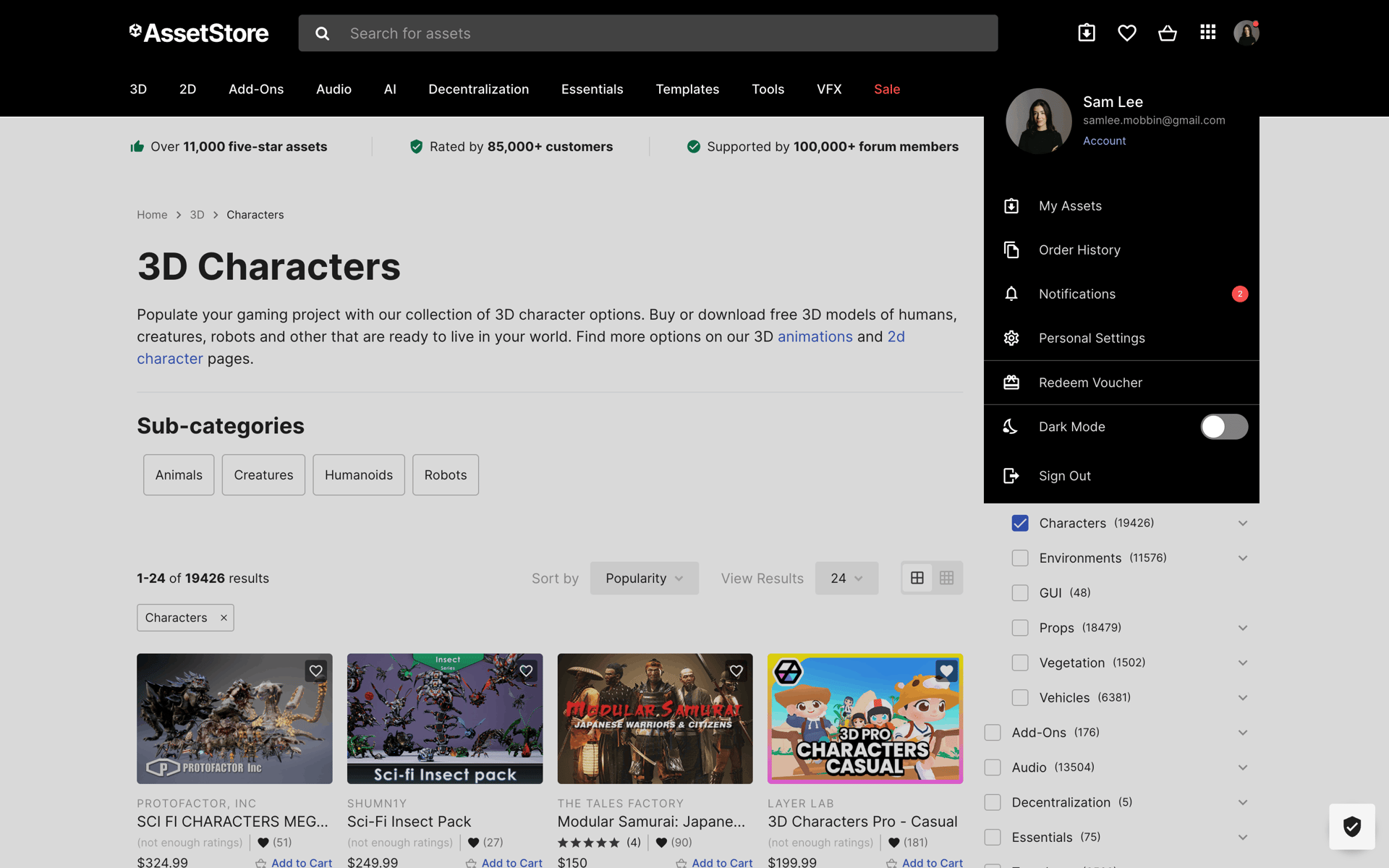Remove the Characters filter chip
The width and height of the screenshot is (1389, 868).
[224, 618]
